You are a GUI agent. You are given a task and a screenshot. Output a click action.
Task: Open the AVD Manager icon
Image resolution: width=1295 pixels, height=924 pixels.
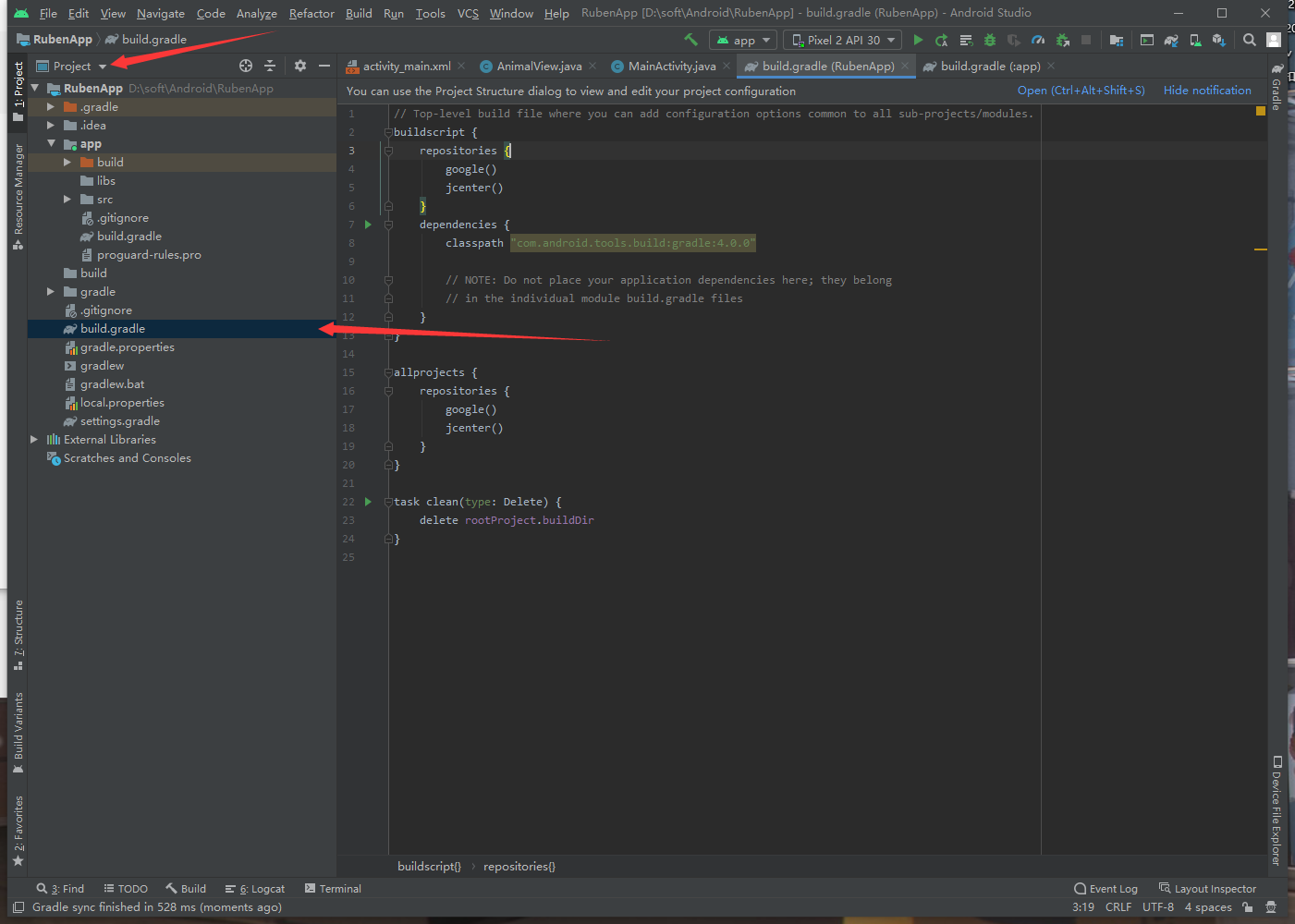[x=1195, y=40]
